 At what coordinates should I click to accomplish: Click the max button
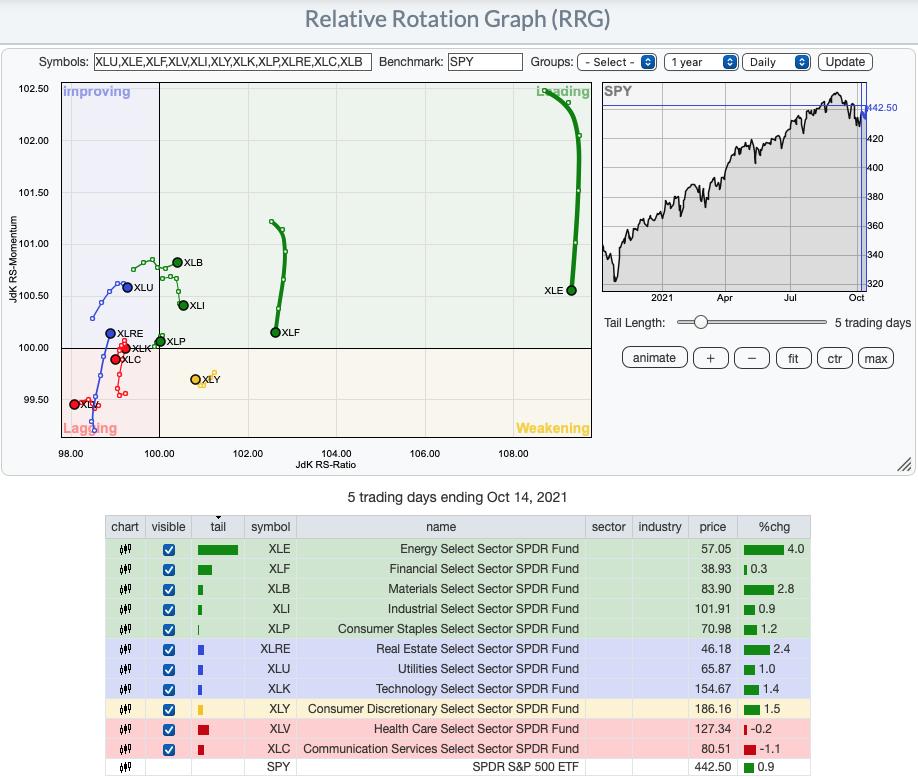click(x=876, y=358)
